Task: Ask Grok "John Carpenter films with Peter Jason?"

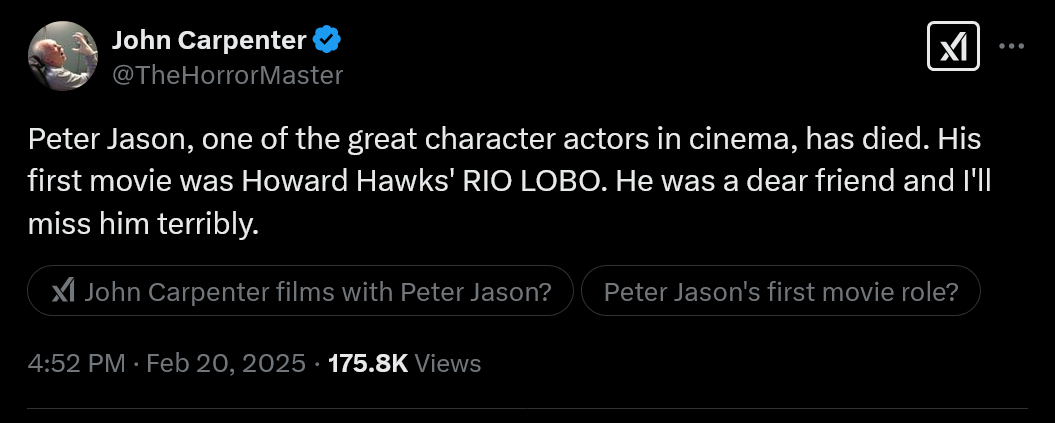Action: click(x=301, y=292)
